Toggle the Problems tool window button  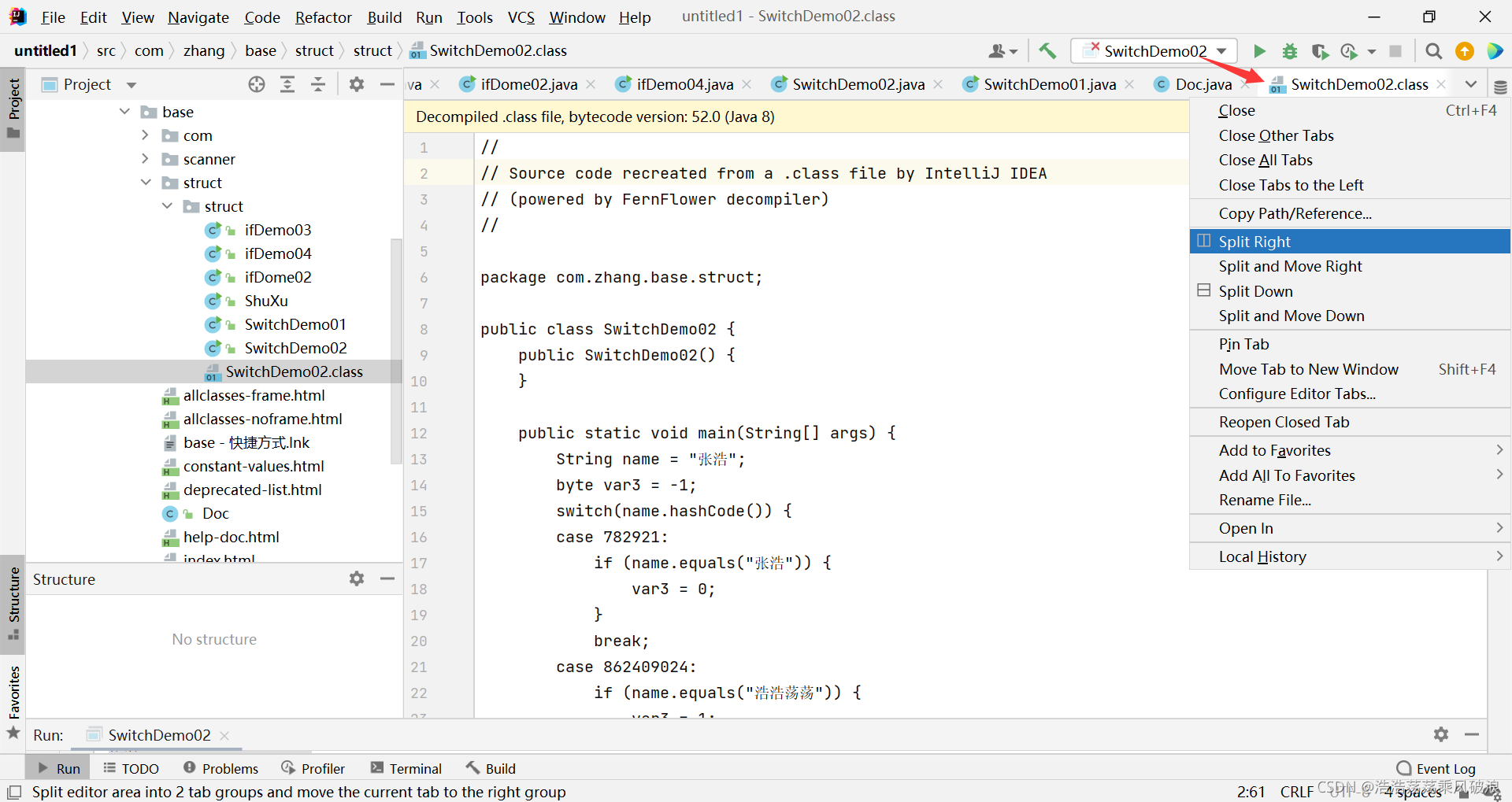click(x=220, y=768)
